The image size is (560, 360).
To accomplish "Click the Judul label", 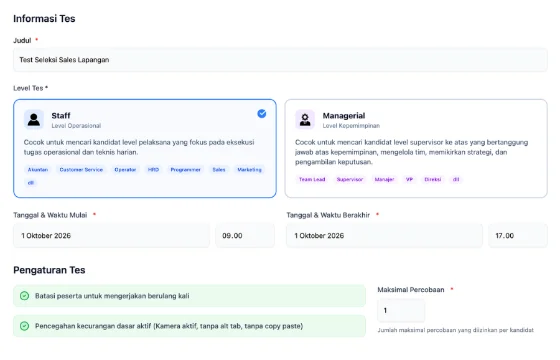I will pos(22,40).
